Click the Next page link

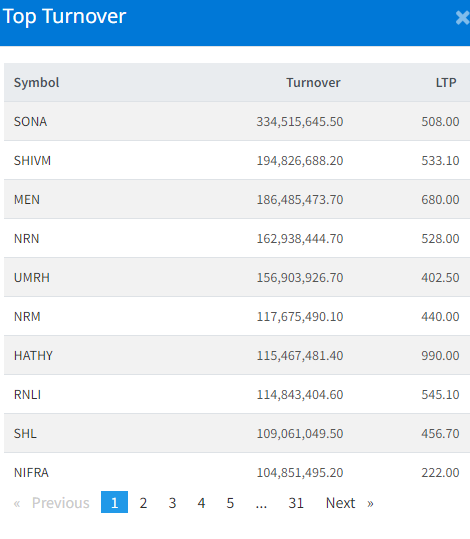[349, 503]
